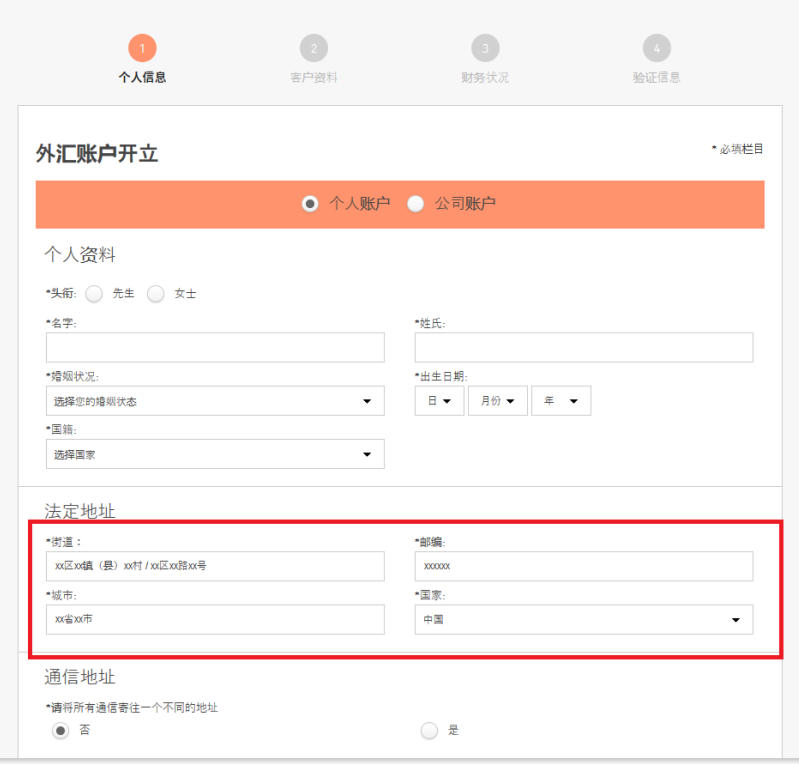Screen dimensions: 799x766
Task: Choose 女士 as title
Action: tap(155, 294)
